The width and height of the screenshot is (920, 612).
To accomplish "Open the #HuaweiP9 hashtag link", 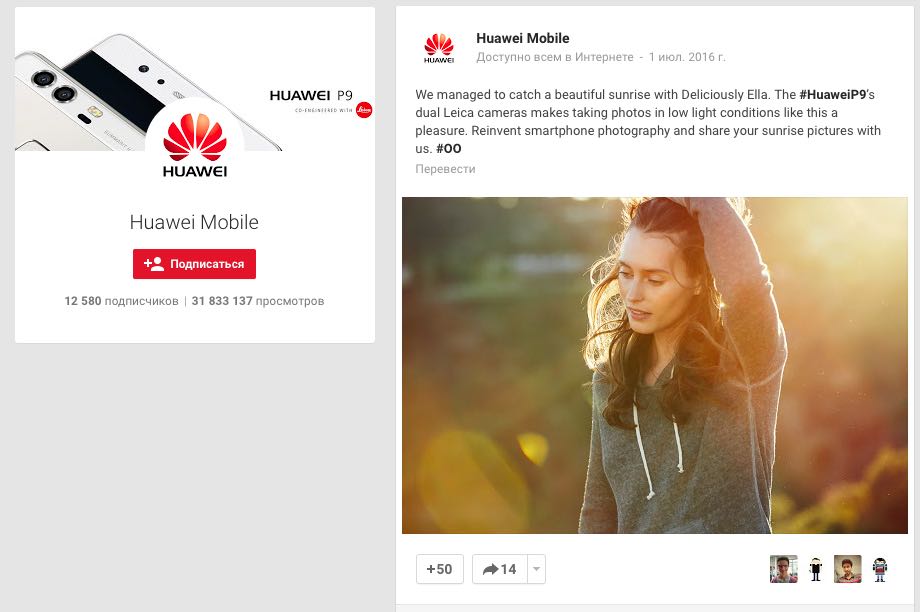I will click(833, 94).
